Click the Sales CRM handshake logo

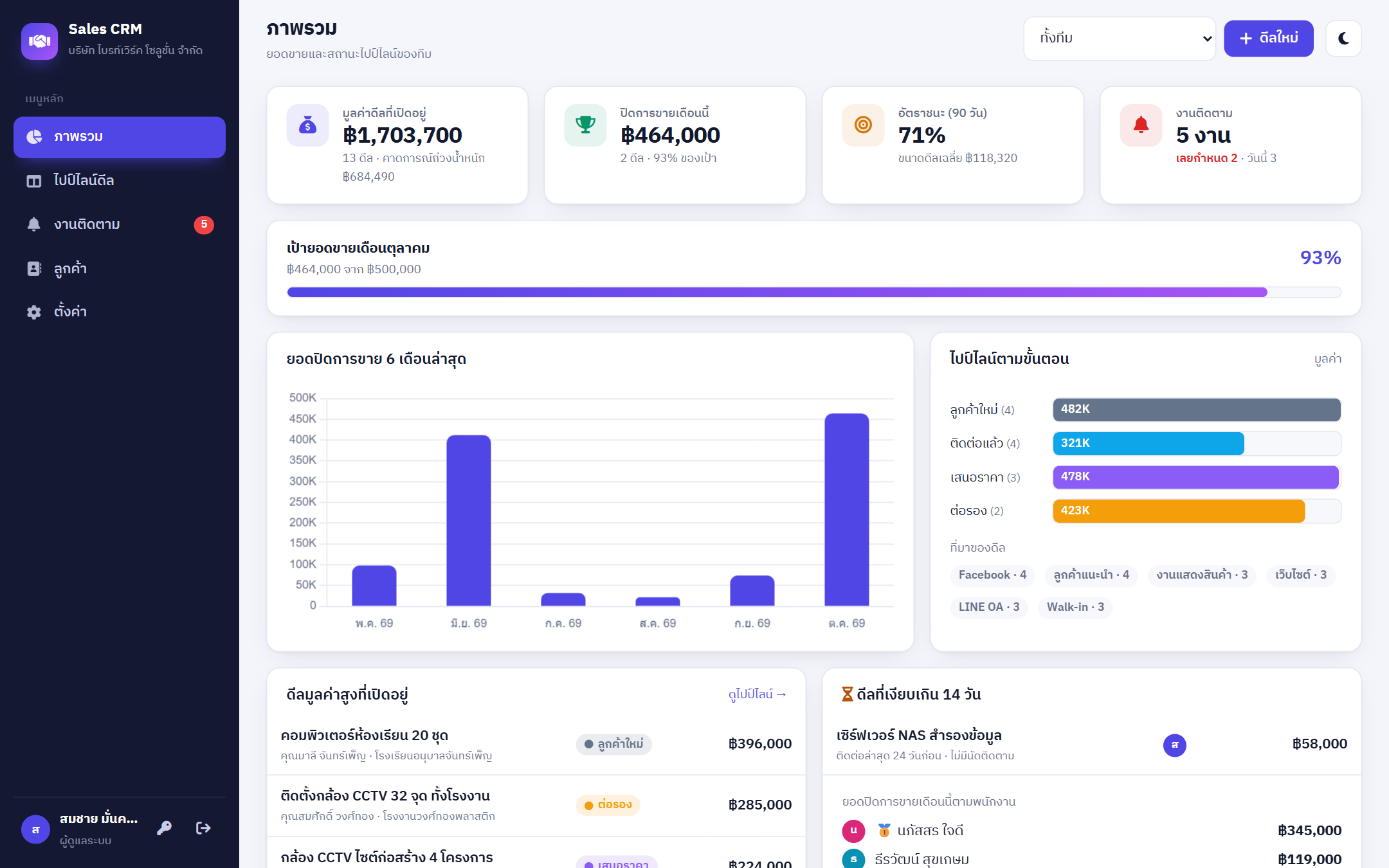coord(39,41)
